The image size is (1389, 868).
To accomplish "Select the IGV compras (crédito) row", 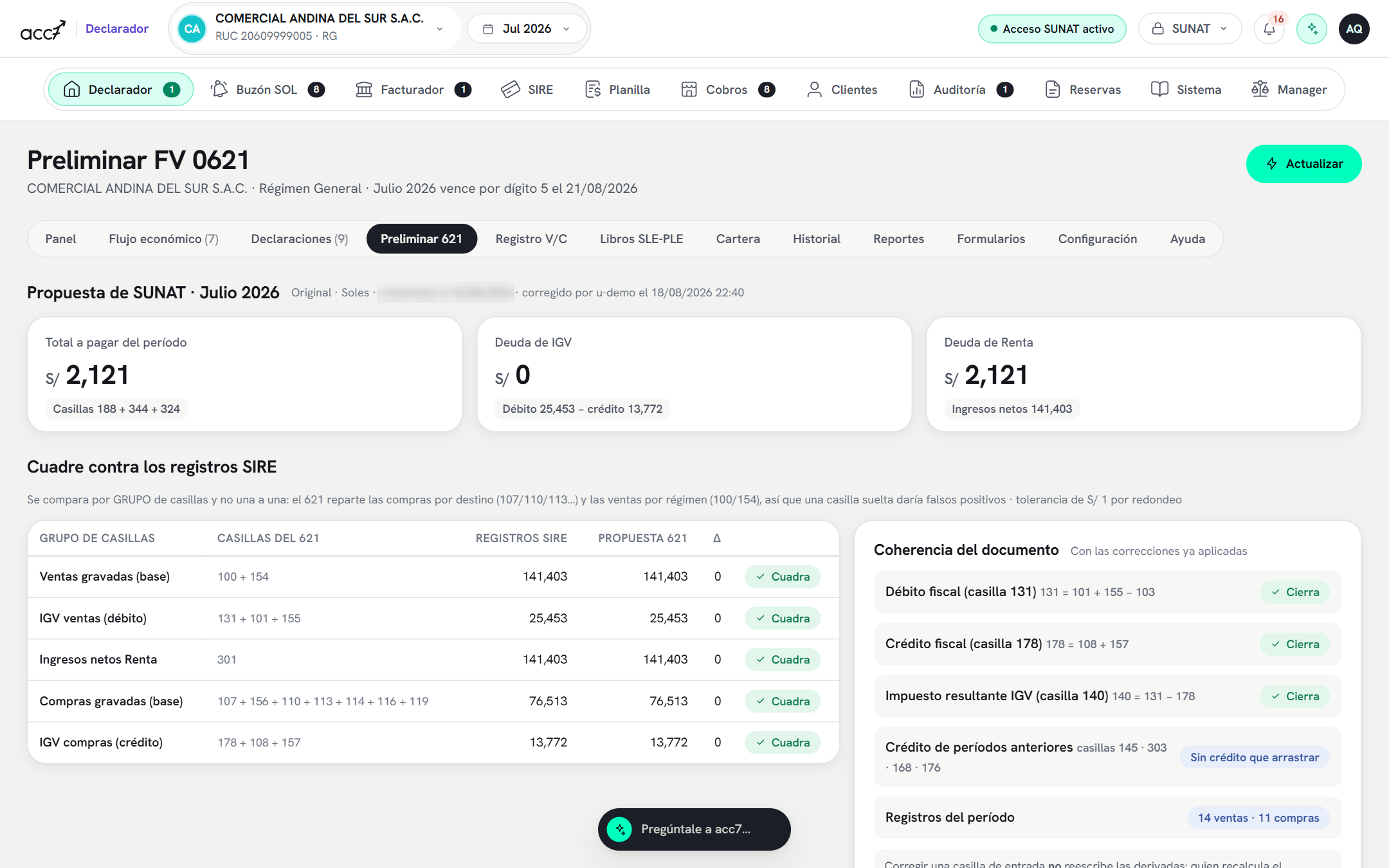I will click(x=433, y=743).
